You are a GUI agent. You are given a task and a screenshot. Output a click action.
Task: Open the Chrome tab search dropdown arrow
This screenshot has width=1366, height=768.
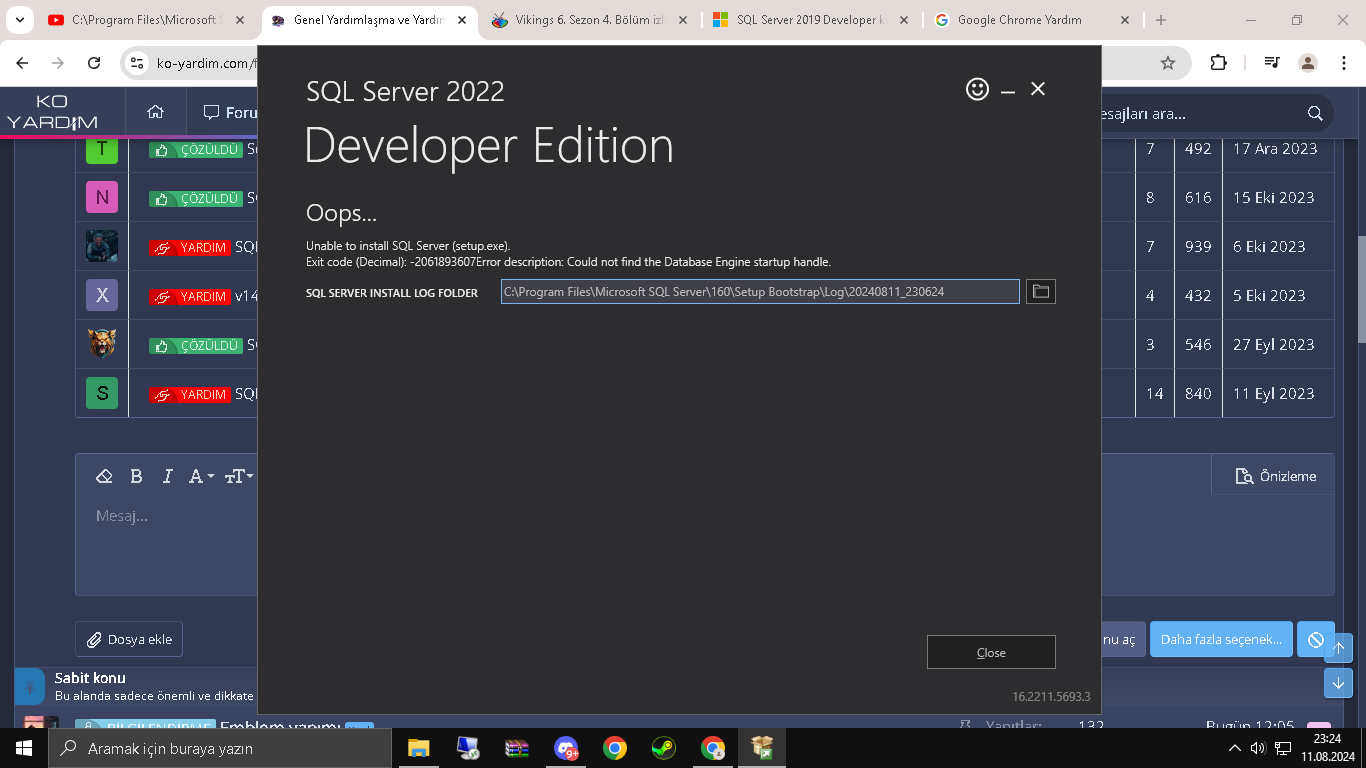click(x=19, y=19)
